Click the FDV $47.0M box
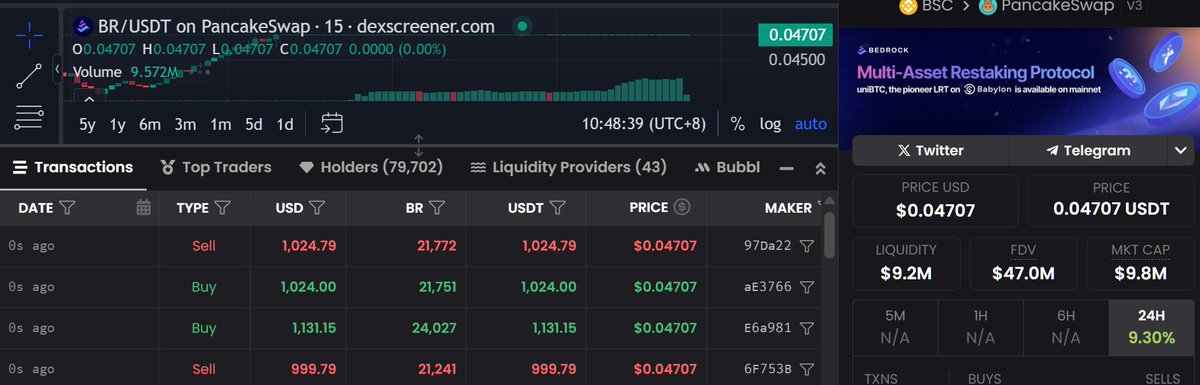This screenshot has width=1200, height=385. click(1022, 262)
